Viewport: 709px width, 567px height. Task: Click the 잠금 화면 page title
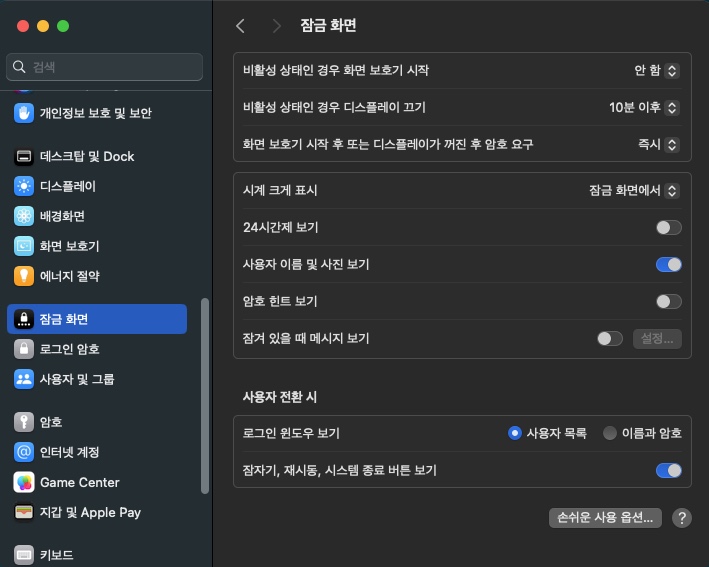click(x=328, y=25)
